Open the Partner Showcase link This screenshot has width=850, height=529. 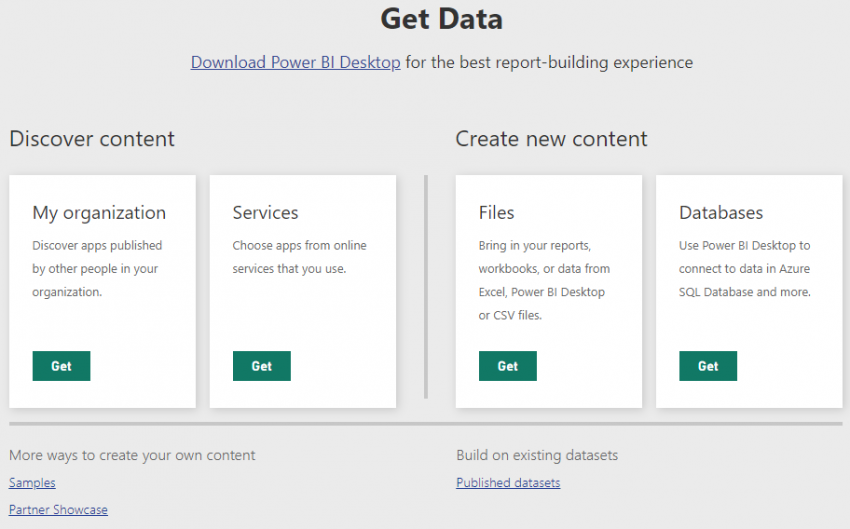click(x=58, y=509)
